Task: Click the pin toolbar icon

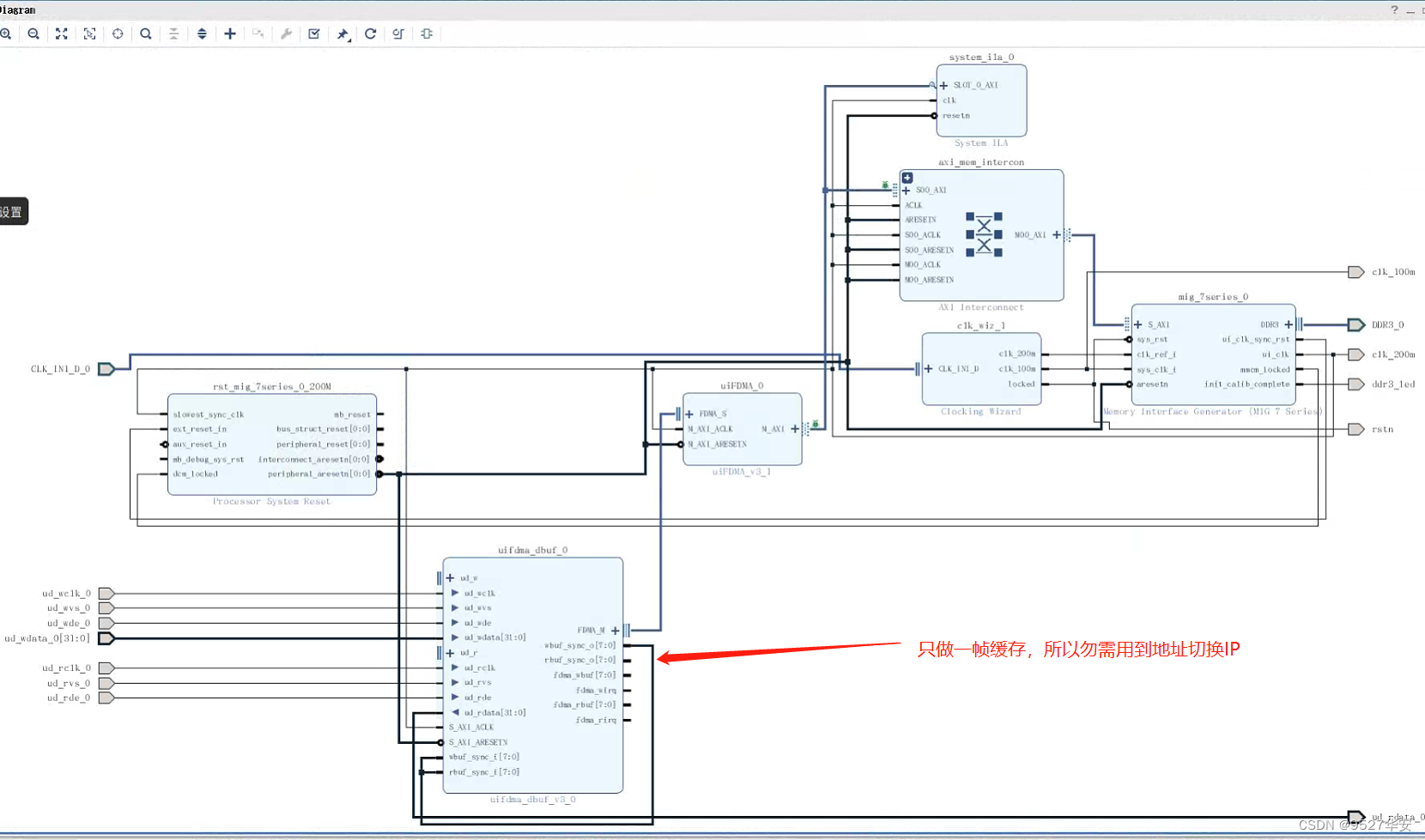Action: pyautogui.click(x=343, y=34)
